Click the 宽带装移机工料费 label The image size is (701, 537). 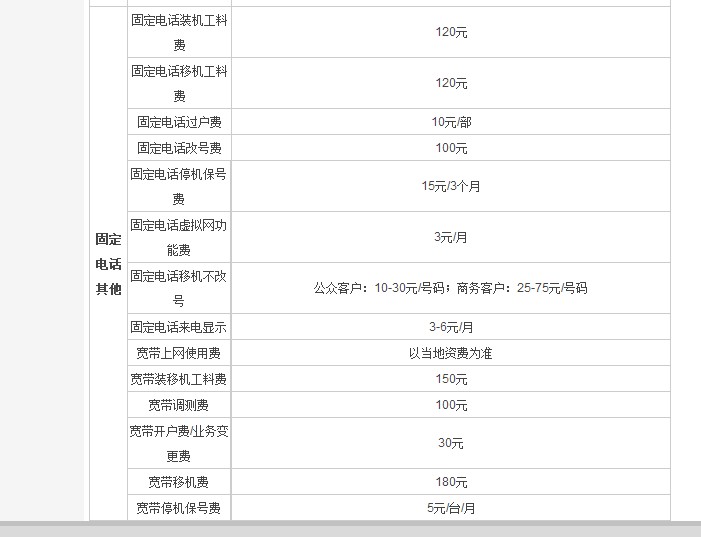[178, 379]
